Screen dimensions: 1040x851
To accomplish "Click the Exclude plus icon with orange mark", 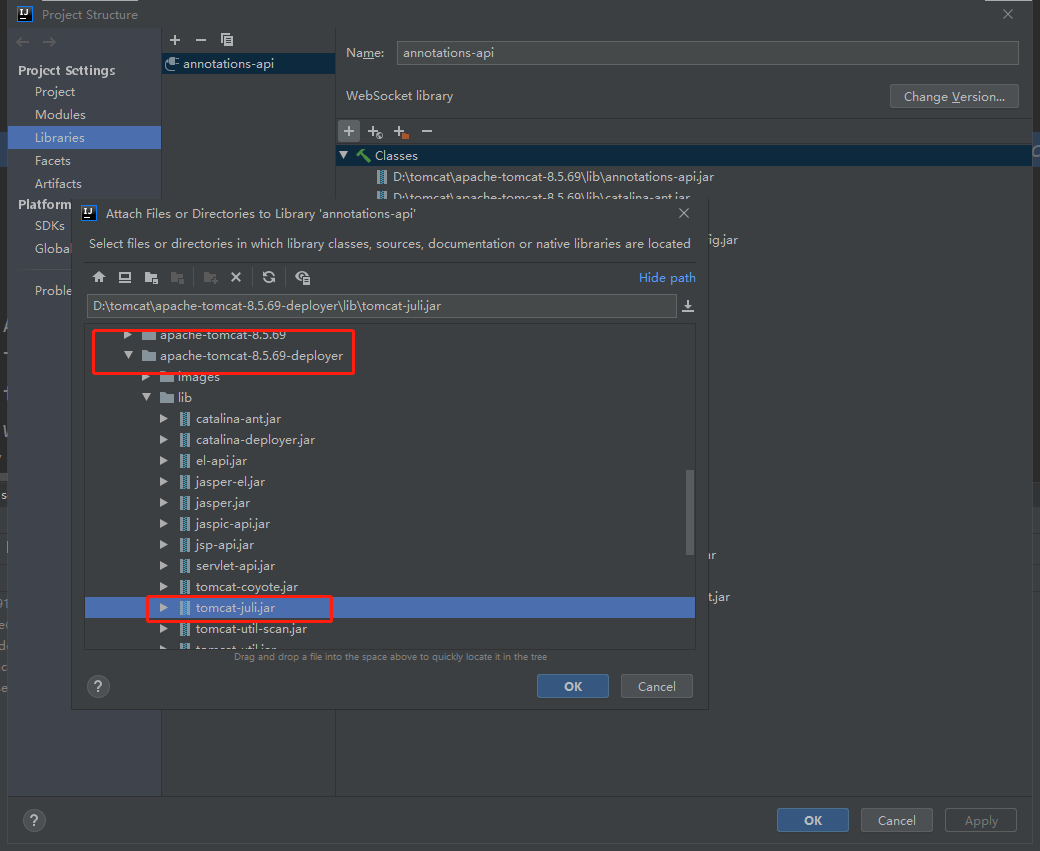I will pyautogui.click(x=401, y=132).
